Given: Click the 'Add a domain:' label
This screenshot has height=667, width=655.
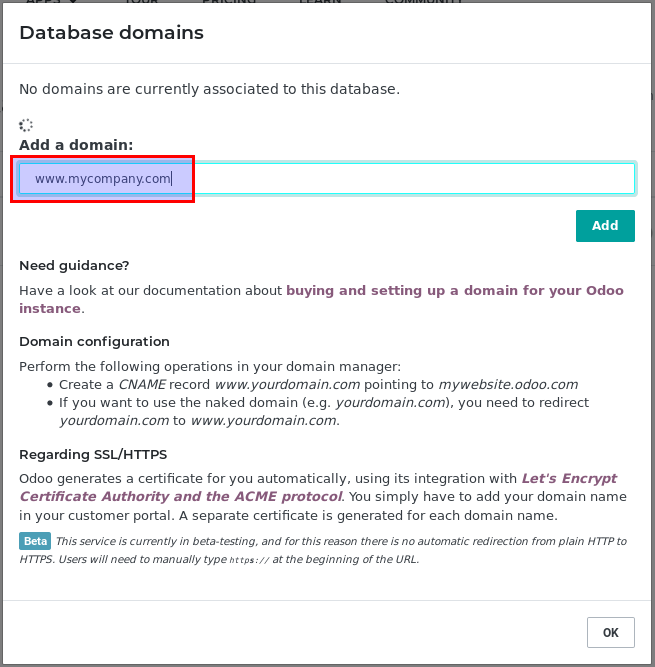Looking at the screenshot, I should [76, 145].
